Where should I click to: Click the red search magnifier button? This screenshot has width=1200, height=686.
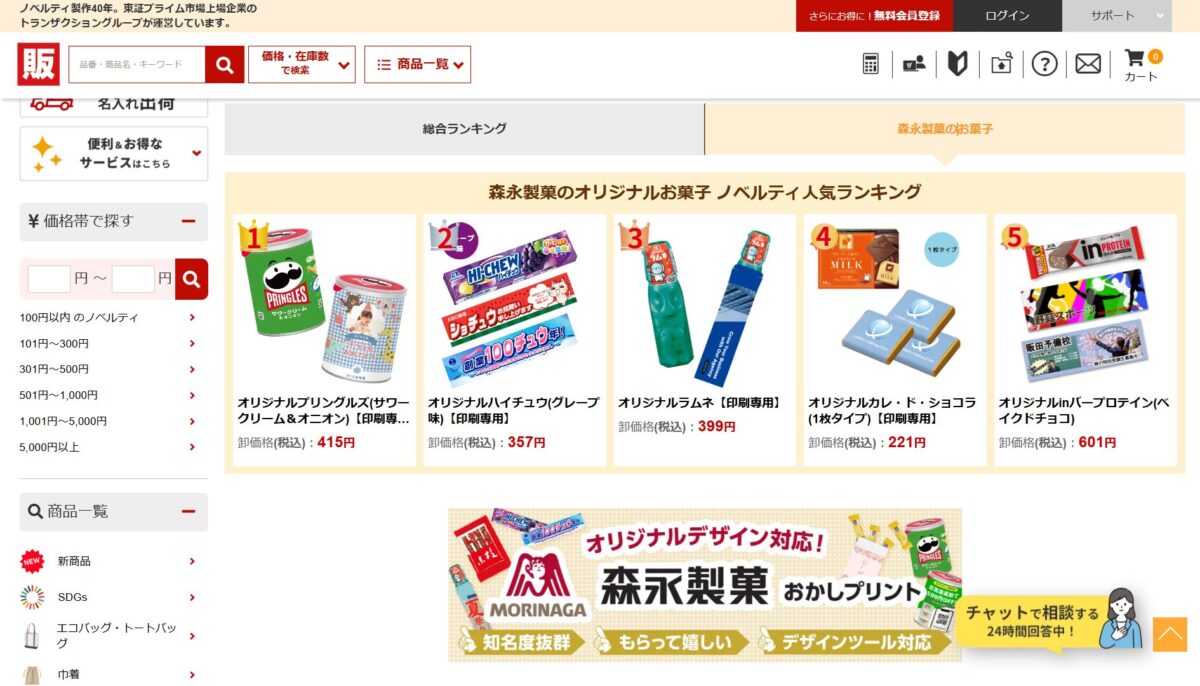point(225,65)
